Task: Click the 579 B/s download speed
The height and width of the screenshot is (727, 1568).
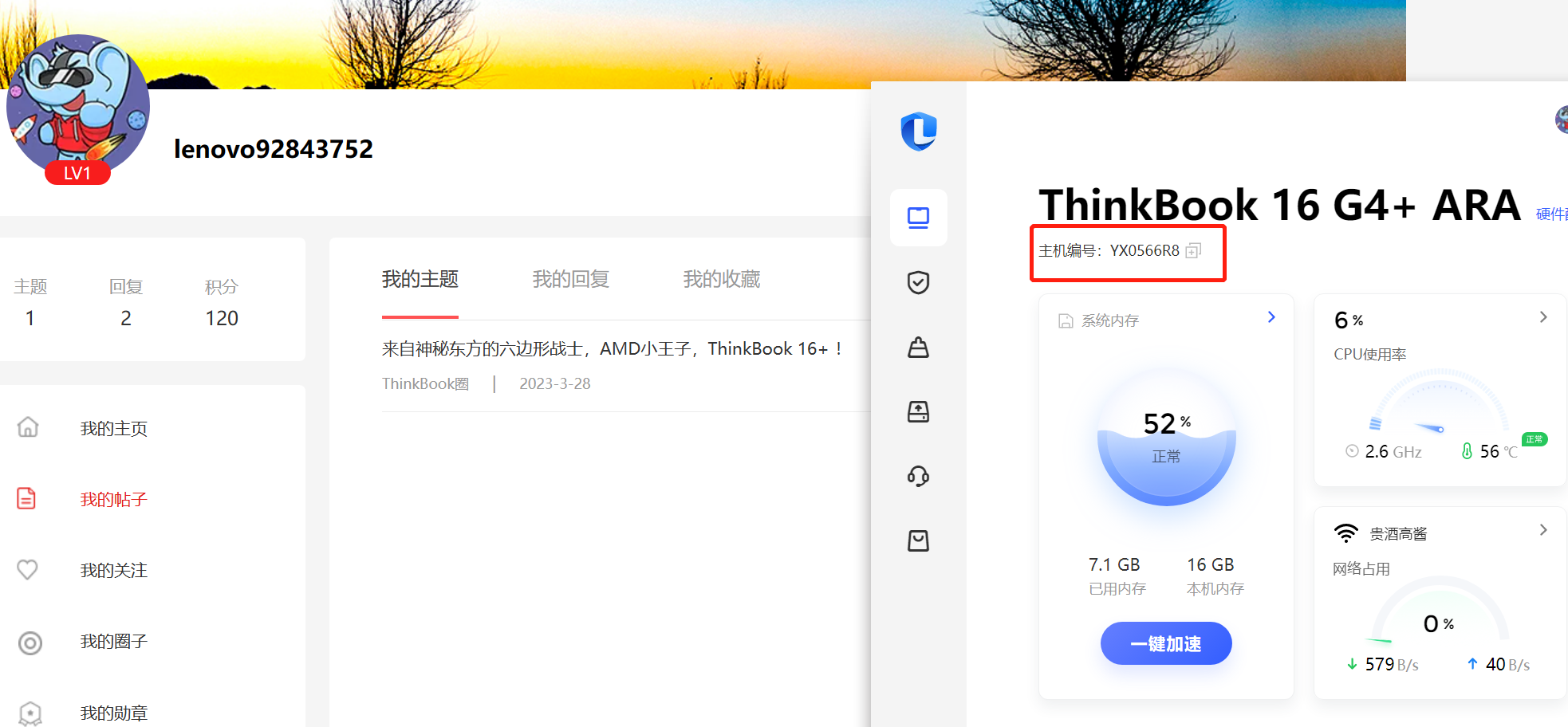Action: (x=1392, y=664)
